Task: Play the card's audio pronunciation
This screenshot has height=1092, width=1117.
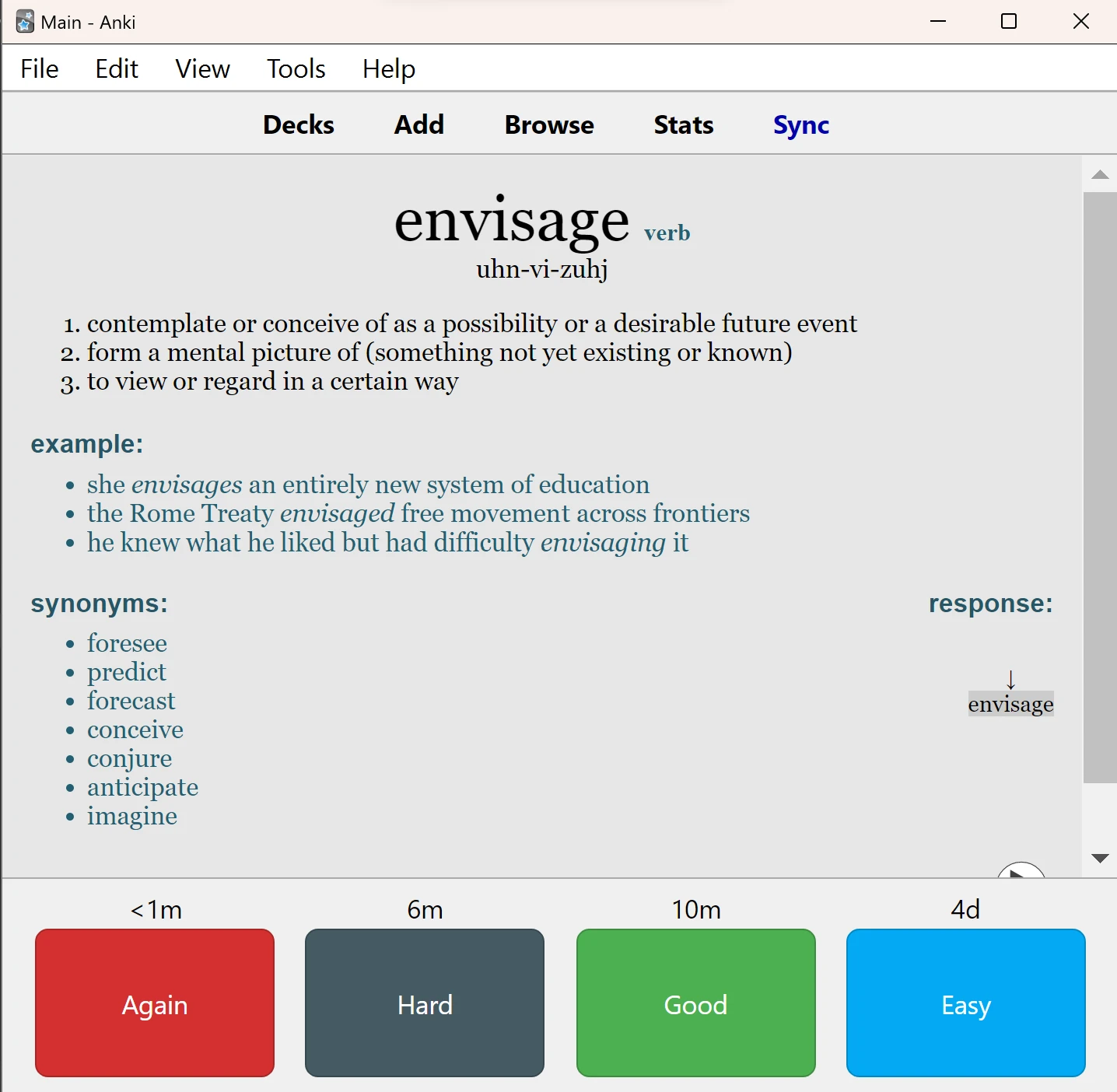Action: [1020, 871]
